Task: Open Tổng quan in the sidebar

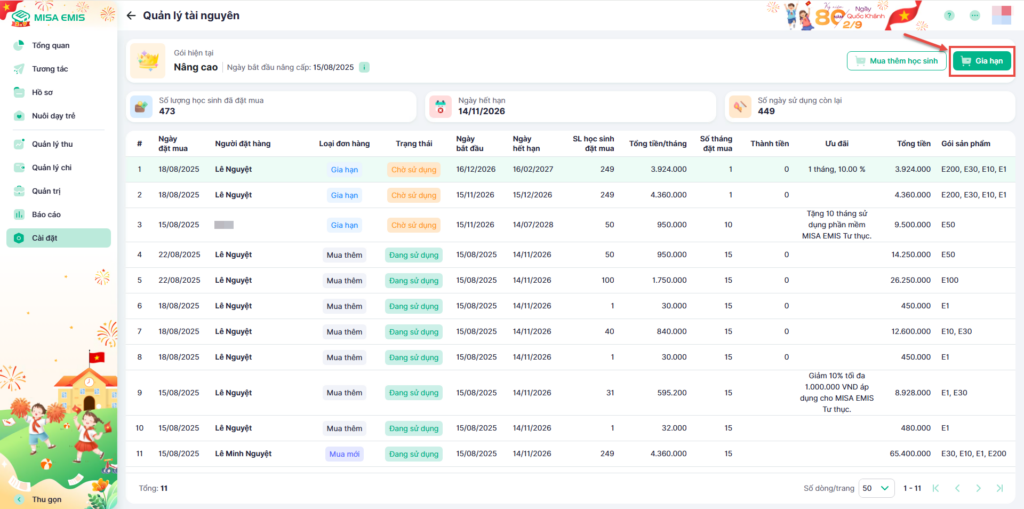Action: click(50, 46)
